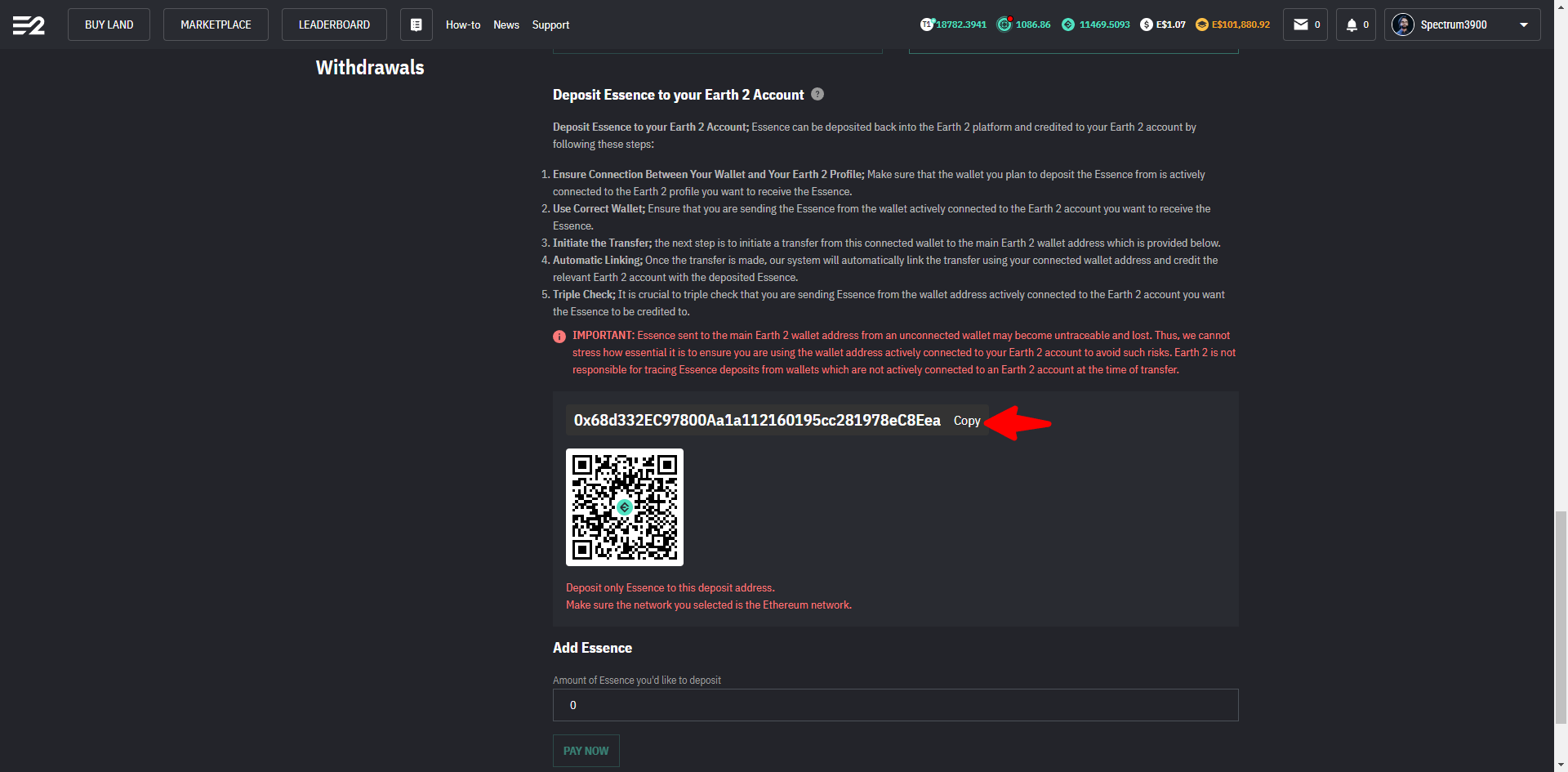Screen dimensions: 1568x772
Task: Click the 18782.3941 tiles balance value
Action: coord(961,25)
